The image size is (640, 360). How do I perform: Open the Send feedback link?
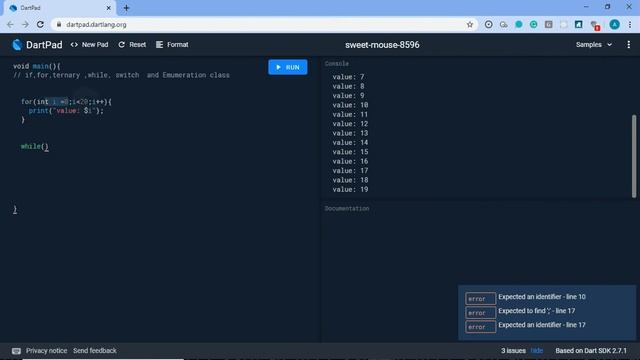tap(95, 351)
